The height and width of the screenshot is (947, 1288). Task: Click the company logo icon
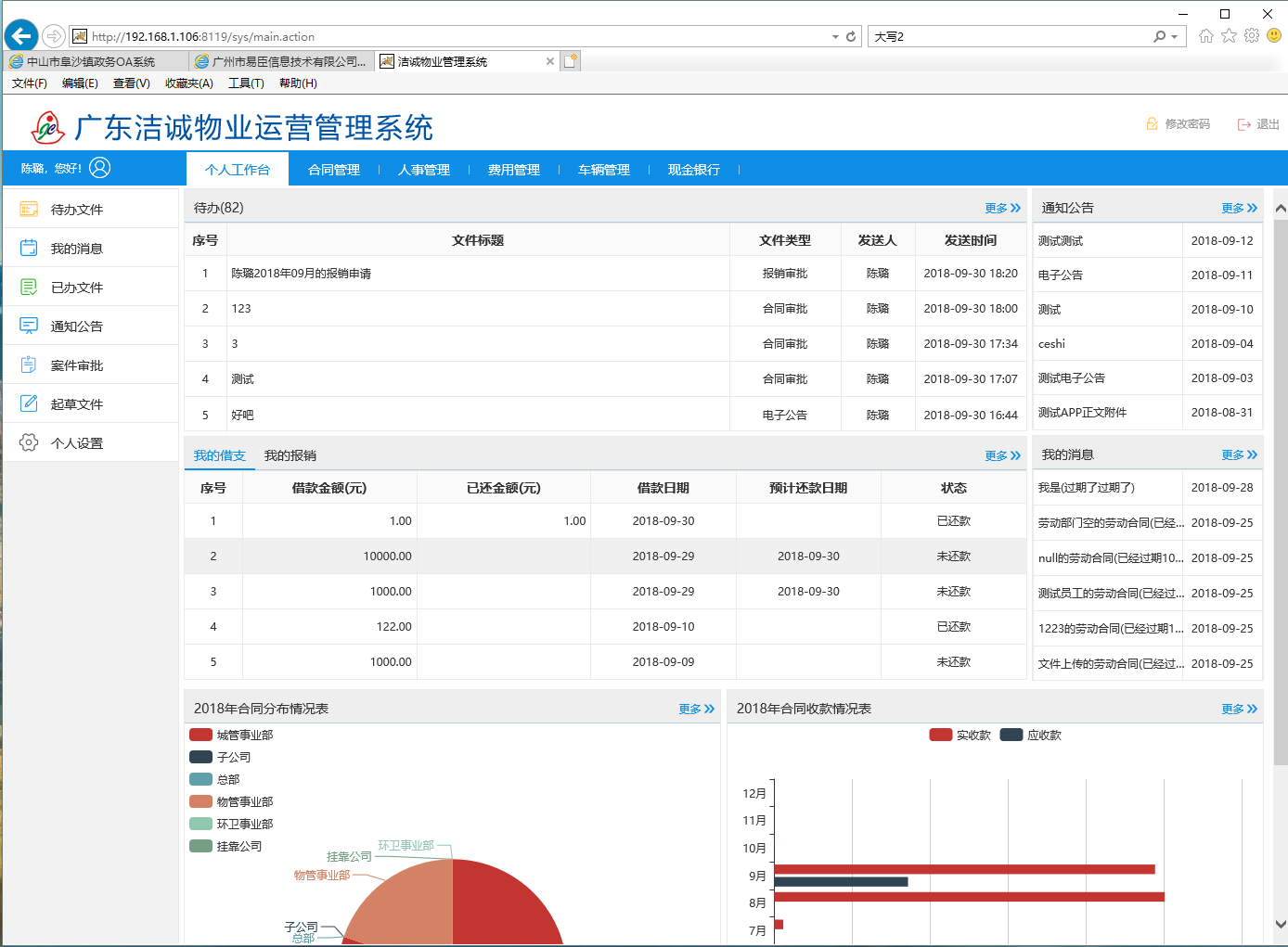point(47,127)
